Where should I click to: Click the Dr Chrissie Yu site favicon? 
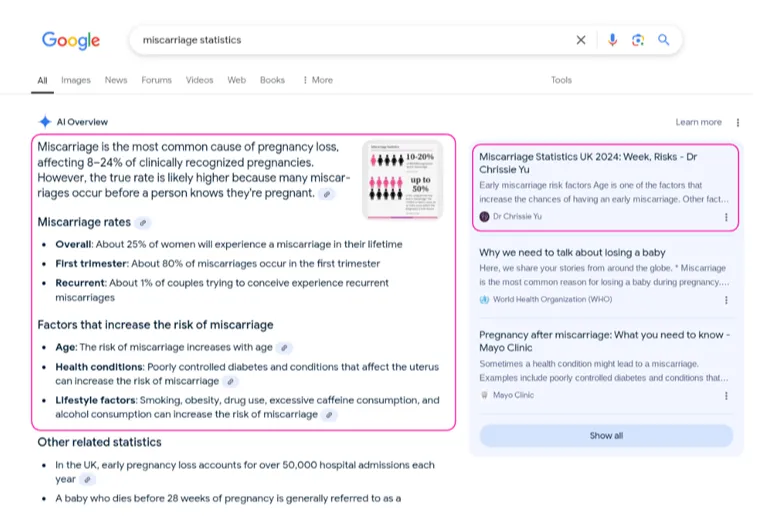pyautogui.click(x=485, y=217)
